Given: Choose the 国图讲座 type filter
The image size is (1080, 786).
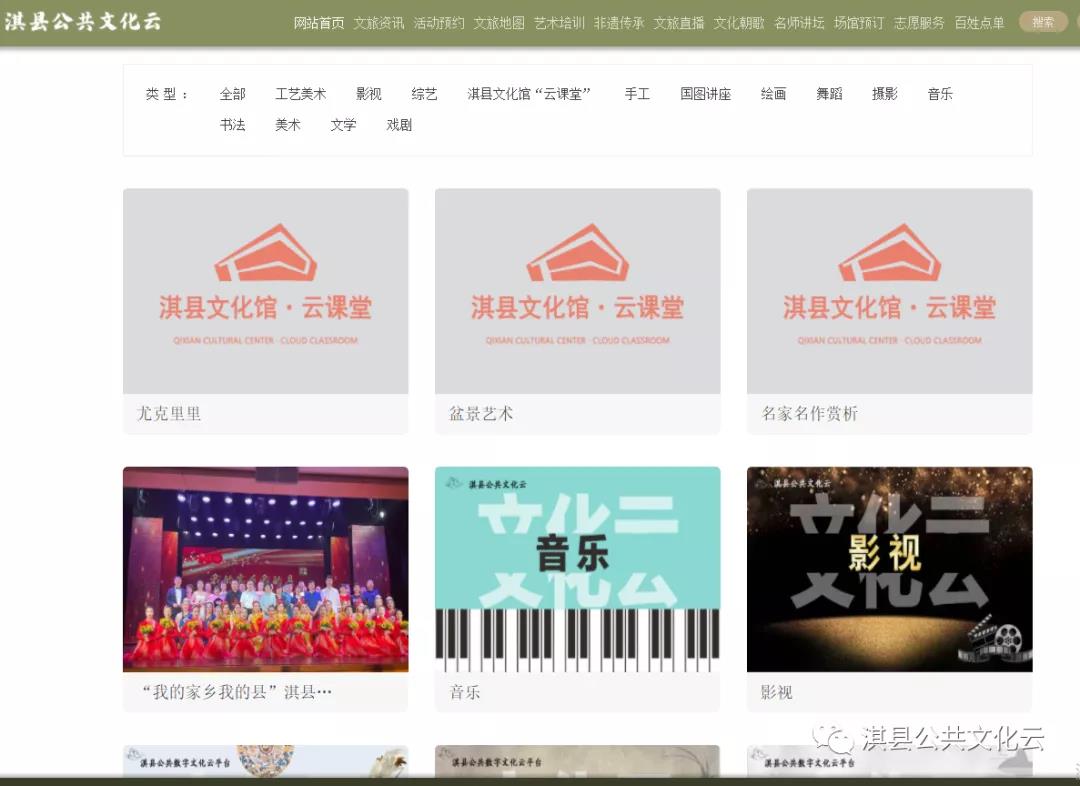Looking at the screenshot, I should pyautogui.click(x=705, y=94).
